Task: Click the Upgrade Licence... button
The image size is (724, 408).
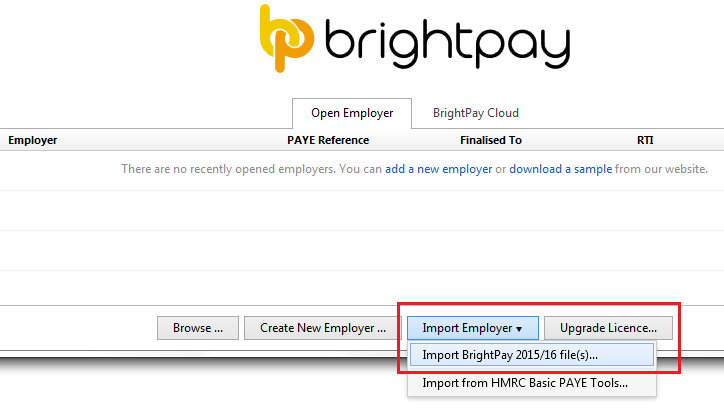Action: 608,328
